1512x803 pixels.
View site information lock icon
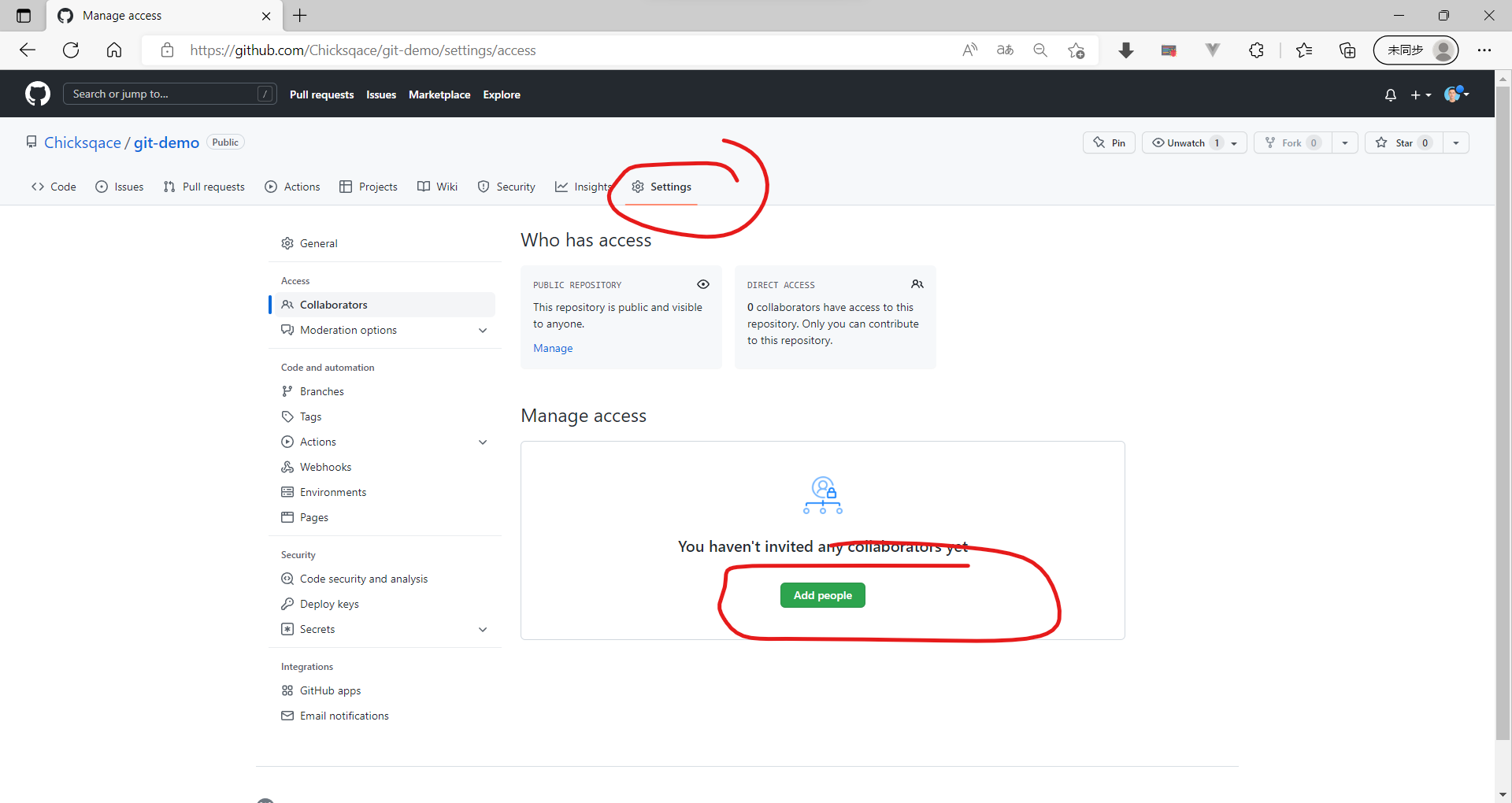coord(167,50)
